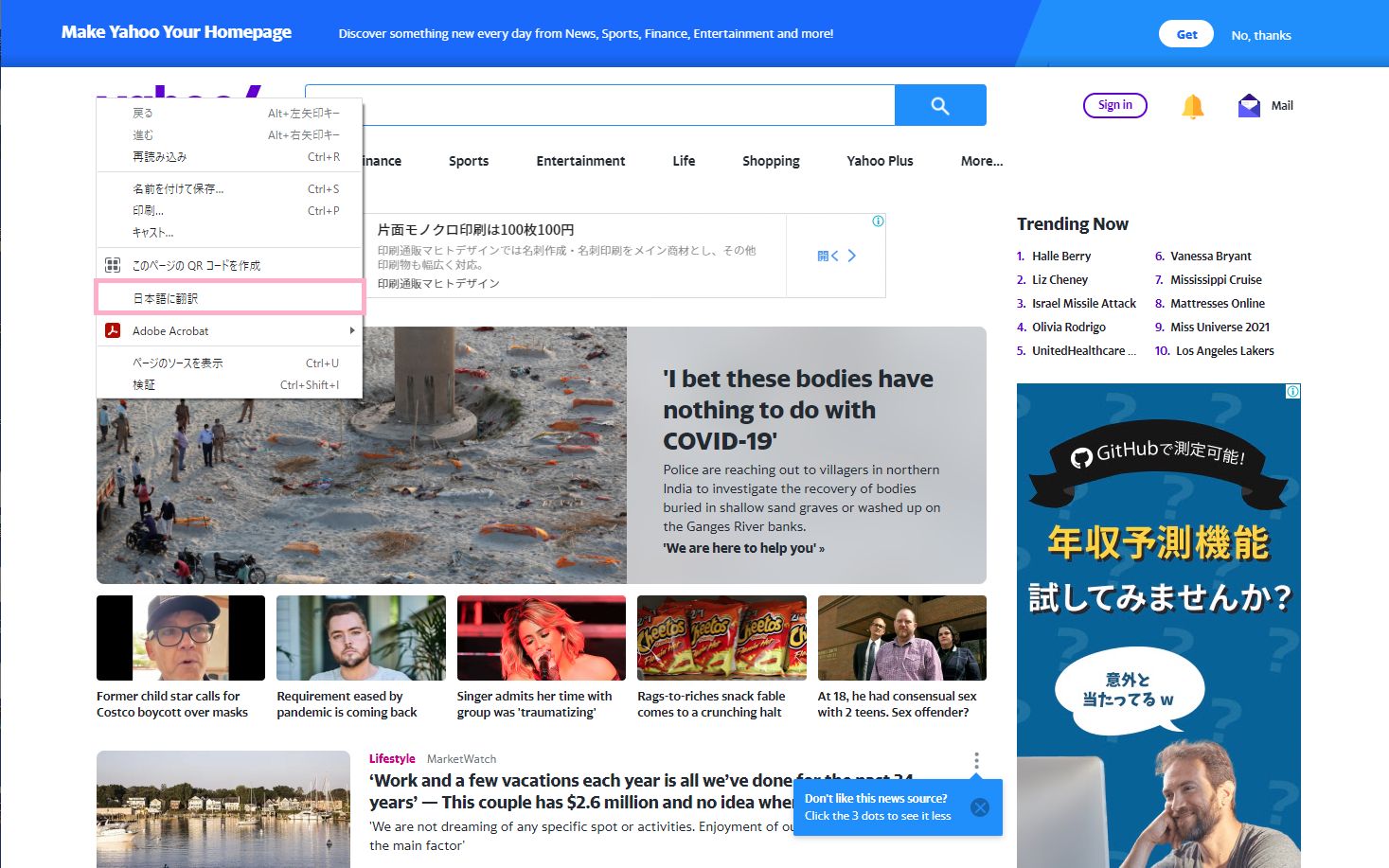The height and width of the screenshot is (868, 1389).
Task: Open the More... navigation dropdown
Action: click(982, 161)
